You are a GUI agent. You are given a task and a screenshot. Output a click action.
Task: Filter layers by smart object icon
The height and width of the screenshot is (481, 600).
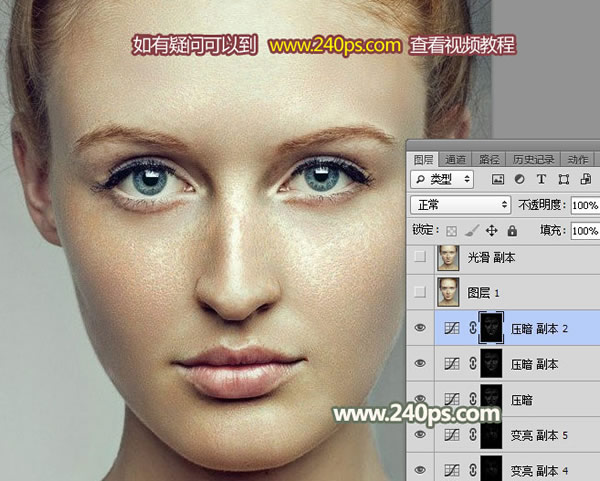click(x=586, y=179)
